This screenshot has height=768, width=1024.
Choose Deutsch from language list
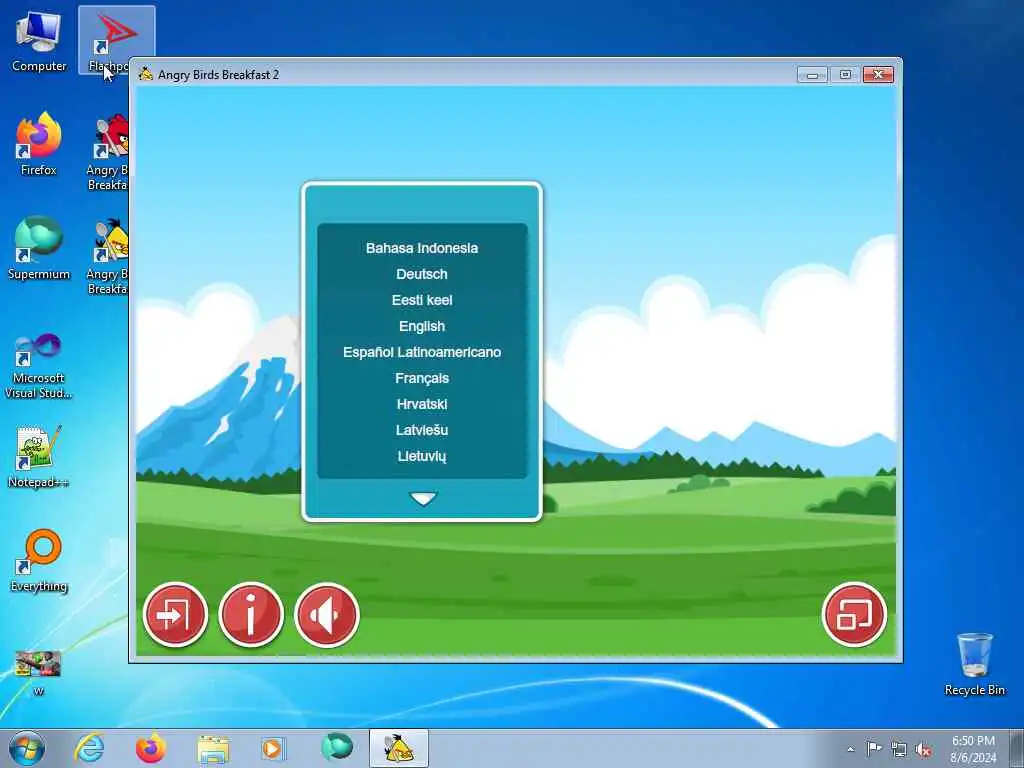(422, 274)
